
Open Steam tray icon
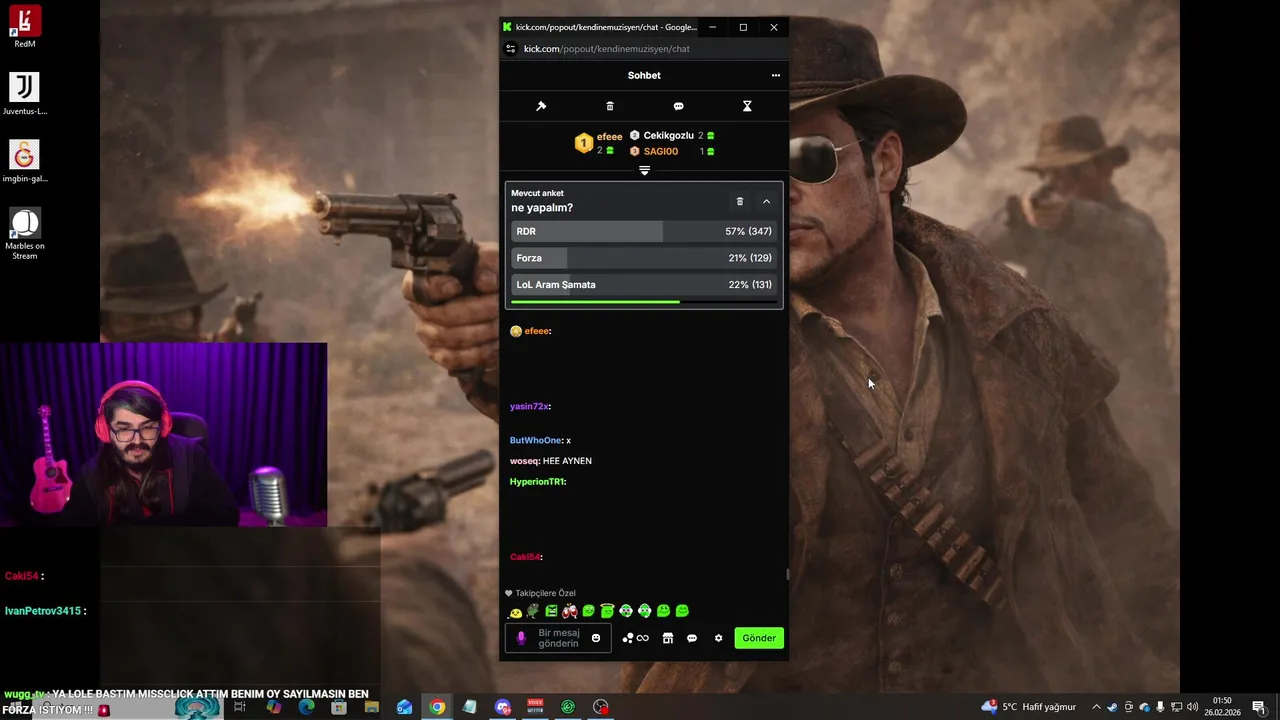pos(1112,707)
